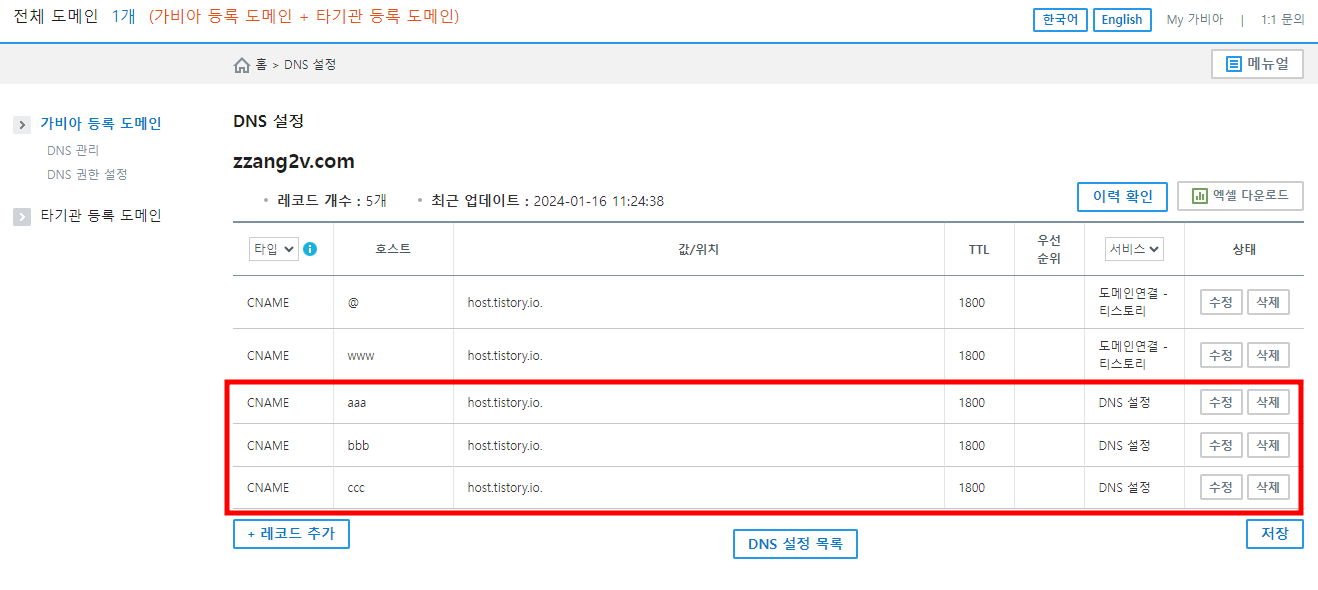The height and width of the screenshot is (590, 1318).
Task: Open the 타입 filter dropdown
Action: [274, 249]
